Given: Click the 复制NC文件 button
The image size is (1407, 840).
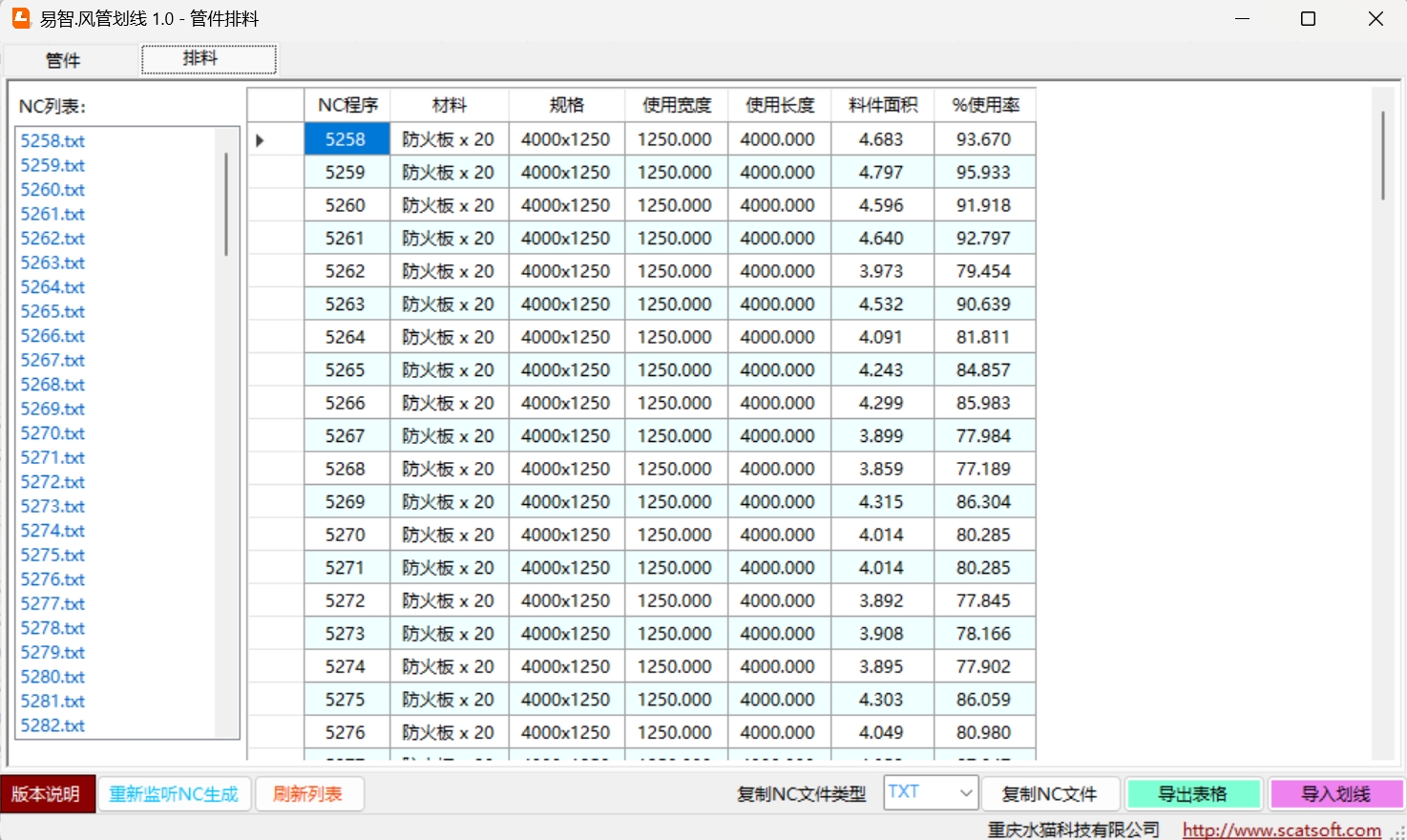Looking at the screenshot, I should click(x=1049, y=794).
